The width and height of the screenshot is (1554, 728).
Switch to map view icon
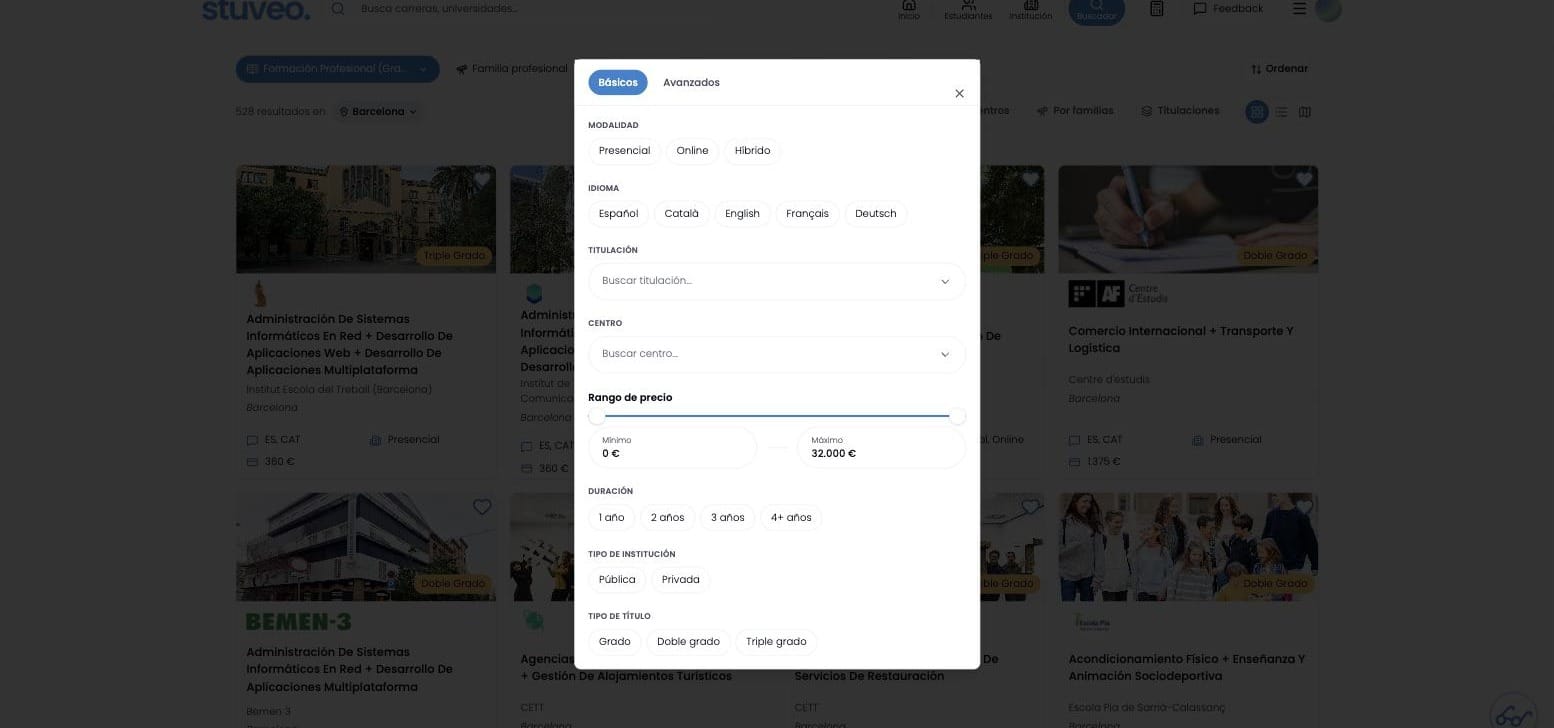click(x=1305, y=112)
